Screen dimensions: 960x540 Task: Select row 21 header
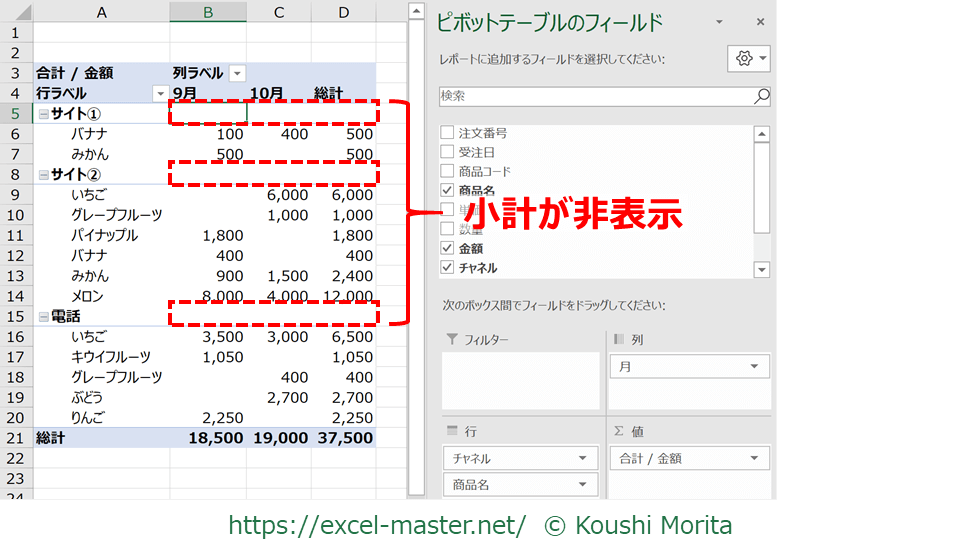(x=15, y=438)
